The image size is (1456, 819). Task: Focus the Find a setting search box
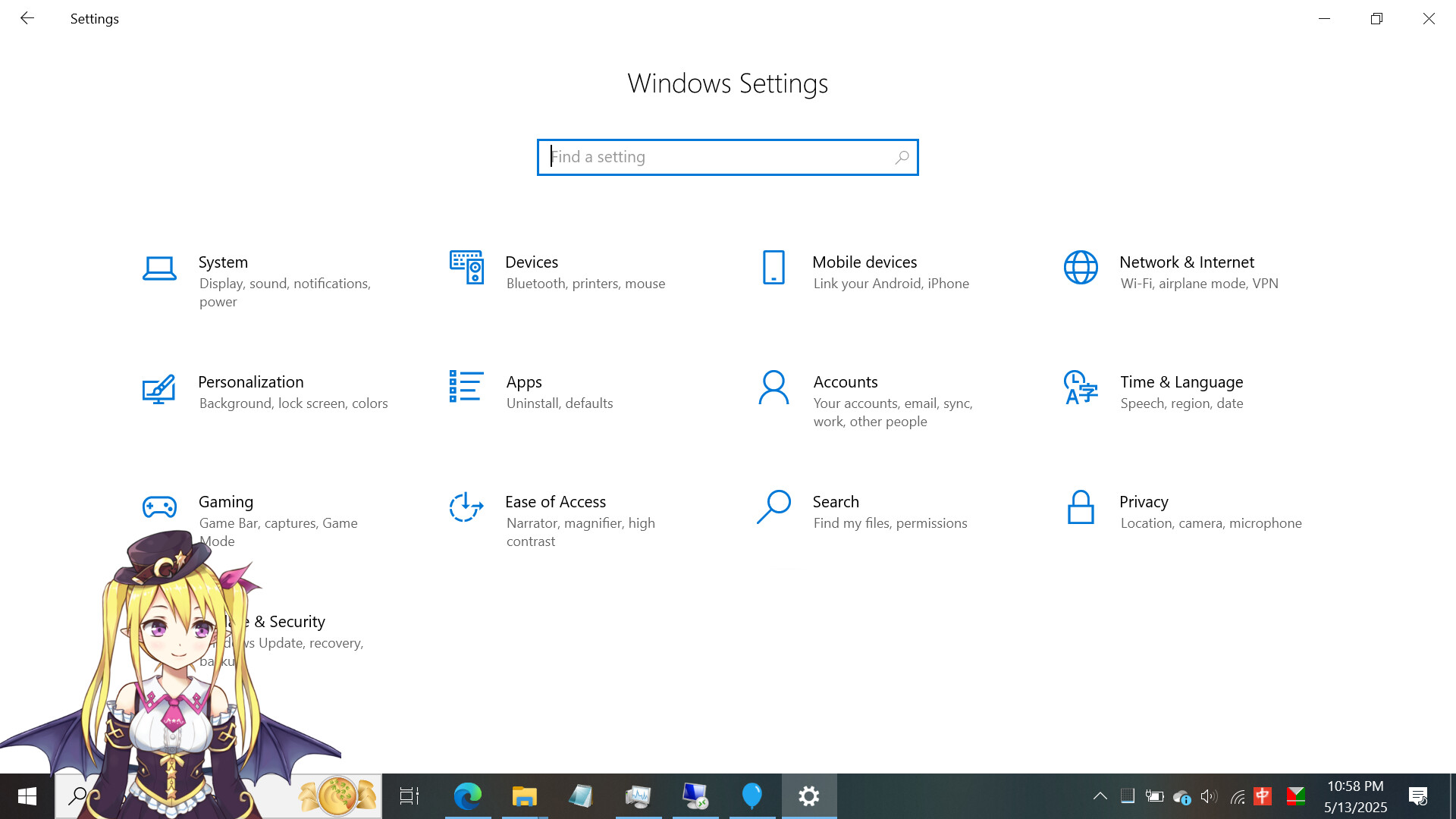(x=728, y=157)
